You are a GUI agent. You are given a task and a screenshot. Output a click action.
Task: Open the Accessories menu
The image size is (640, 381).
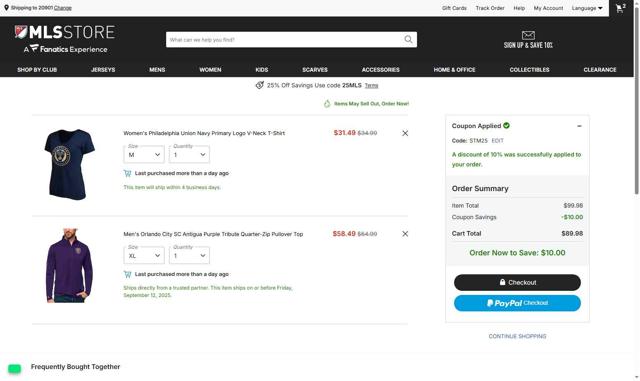(380, 70)
